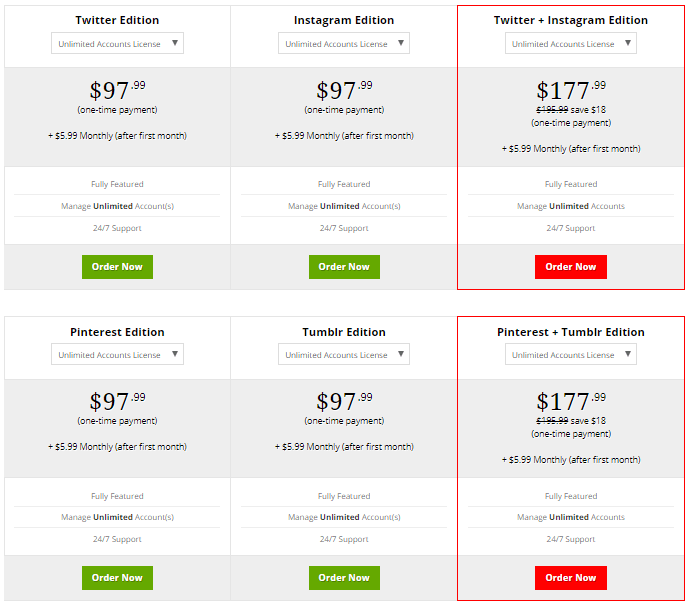Click the Tumblr Edition title
The image size is (689, 607).
coord(344,332)
